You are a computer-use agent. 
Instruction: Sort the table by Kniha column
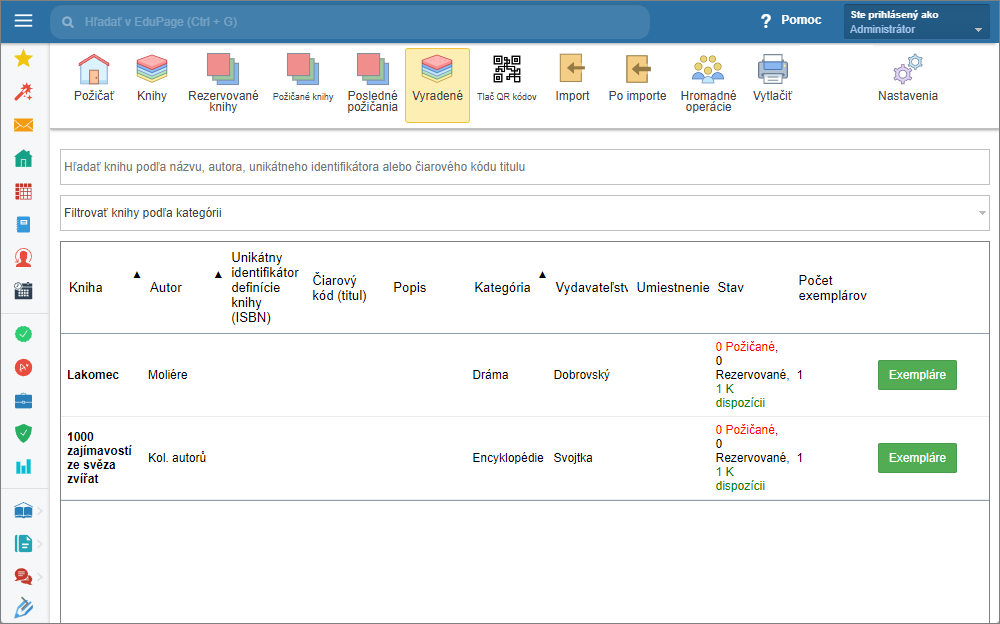86,288
